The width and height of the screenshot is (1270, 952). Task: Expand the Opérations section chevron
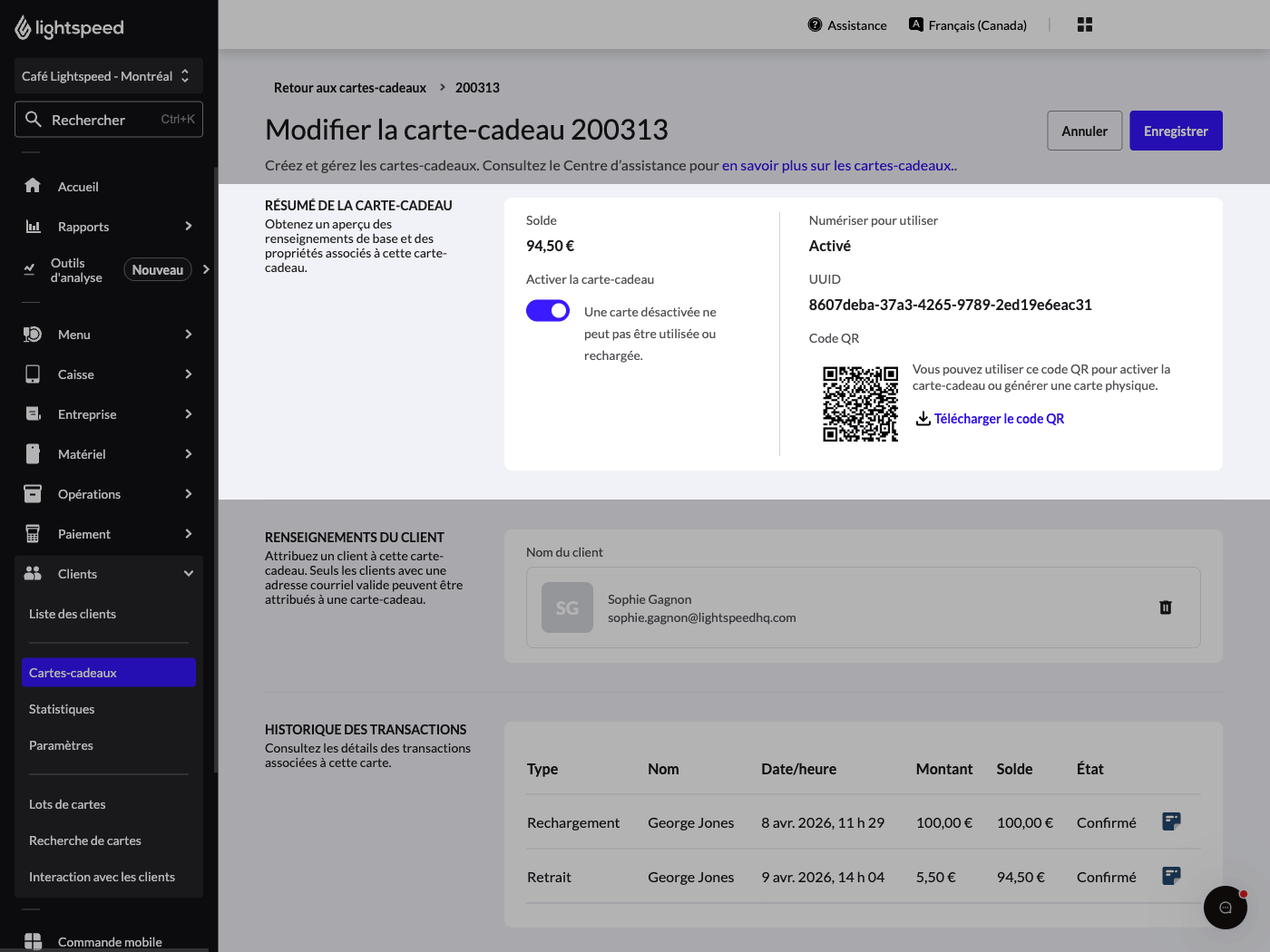point(189,493)
